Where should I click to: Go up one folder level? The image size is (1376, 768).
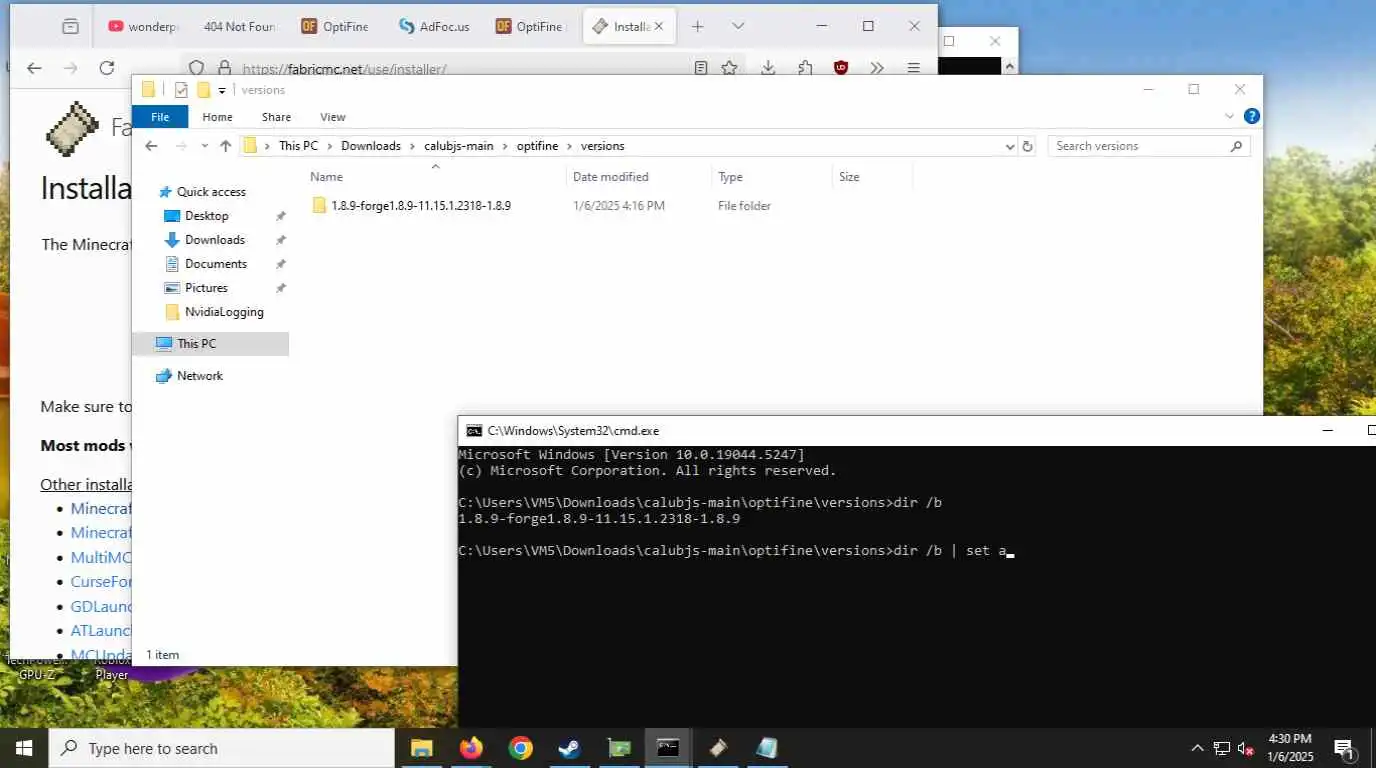pyautogui.click(x=226, y=146)
